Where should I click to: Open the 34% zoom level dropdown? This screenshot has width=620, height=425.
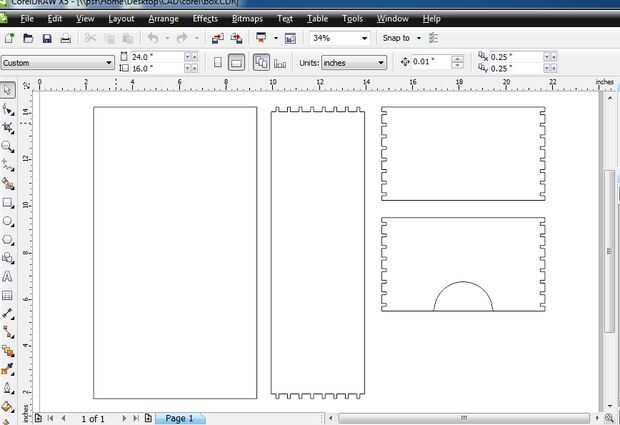coord(364,38)
